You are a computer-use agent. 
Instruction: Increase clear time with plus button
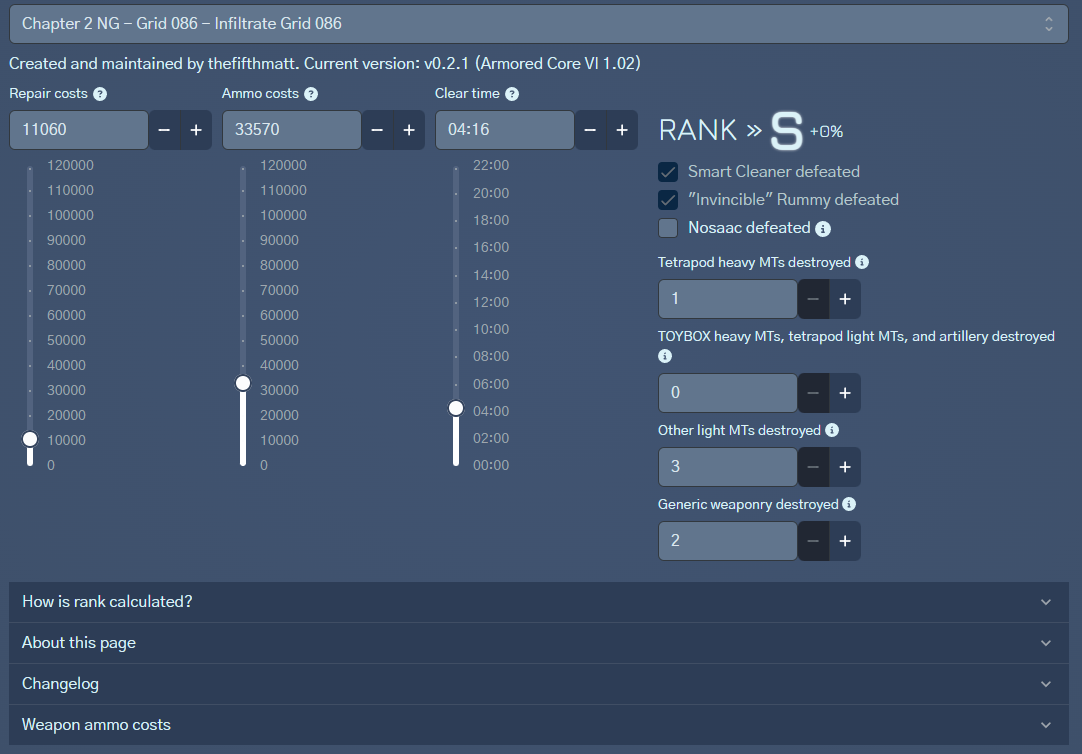click(622, 130)
